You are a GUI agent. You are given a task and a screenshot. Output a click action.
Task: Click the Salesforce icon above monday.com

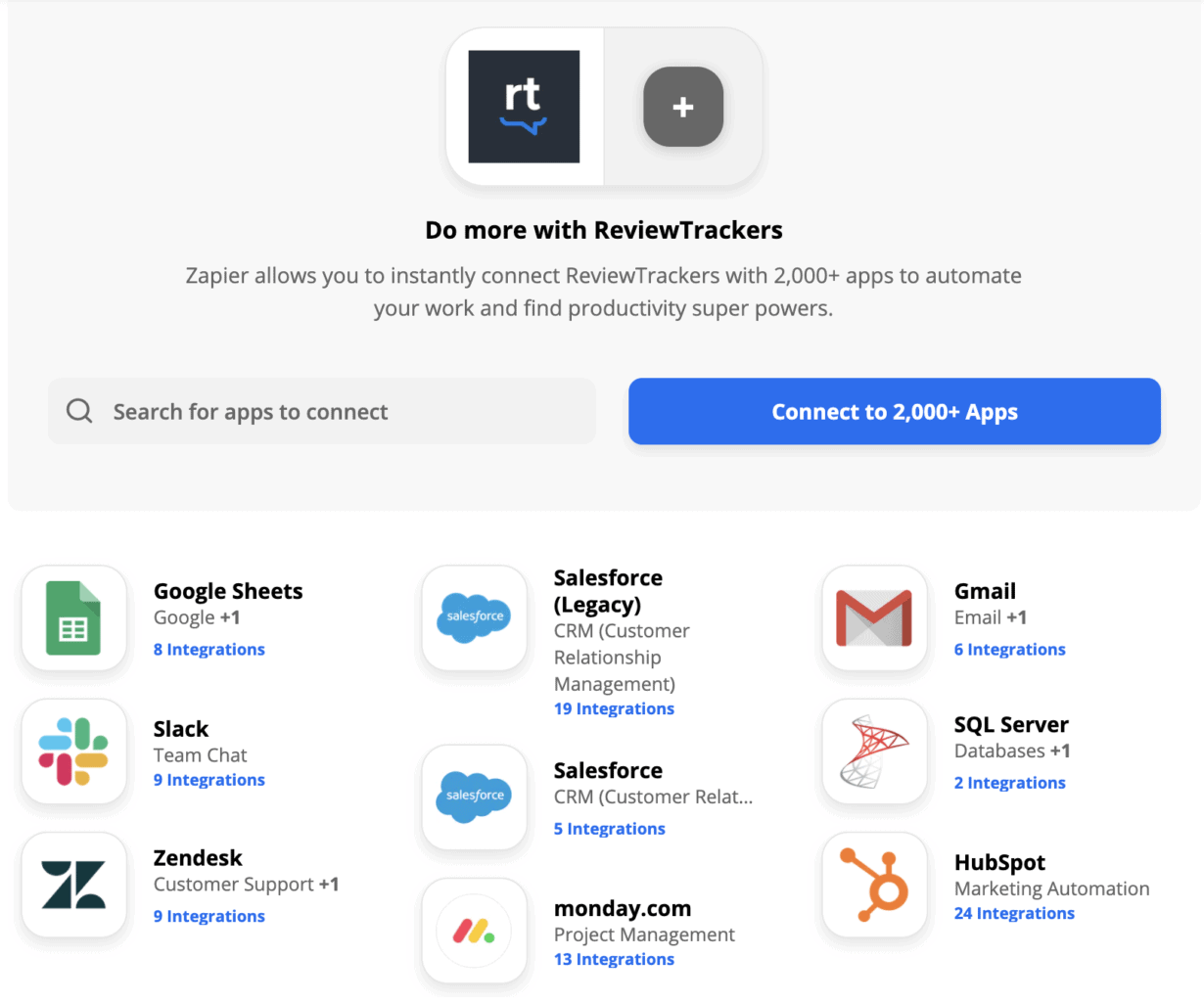(475, 797)
